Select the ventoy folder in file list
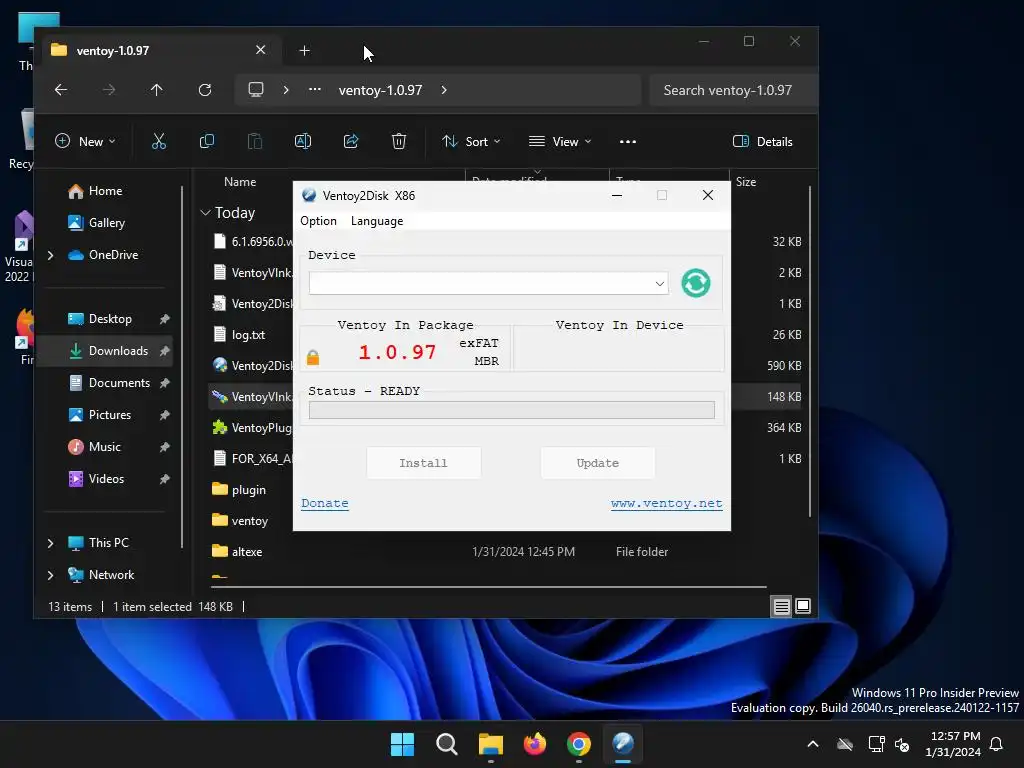Viewport: 1024px width, 768px height. pyautogui.click(x=249, y=520)
